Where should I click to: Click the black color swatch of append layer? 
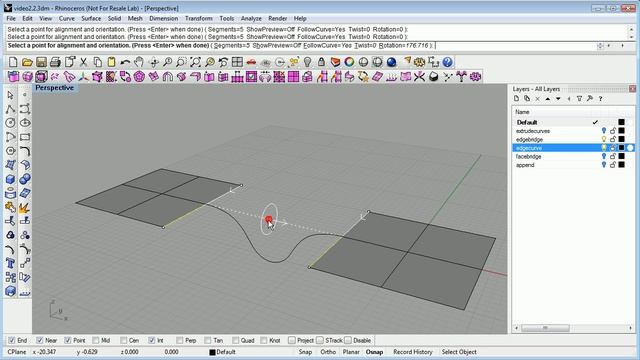click(x=621, y=165)
